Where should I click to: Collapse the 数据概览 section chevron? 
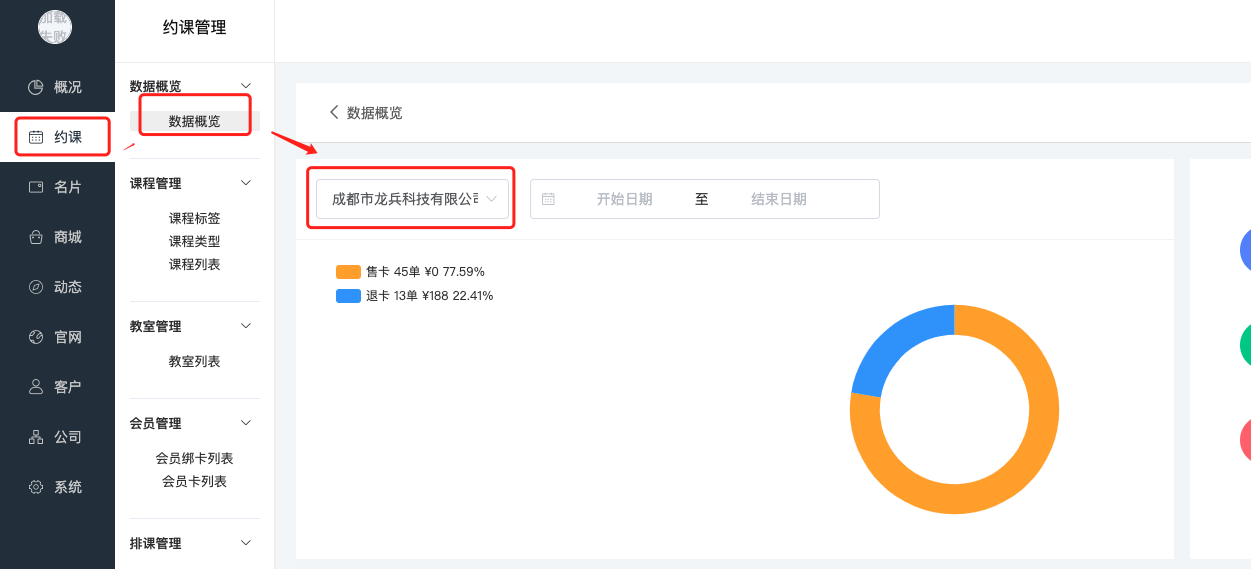pos(247,86)
